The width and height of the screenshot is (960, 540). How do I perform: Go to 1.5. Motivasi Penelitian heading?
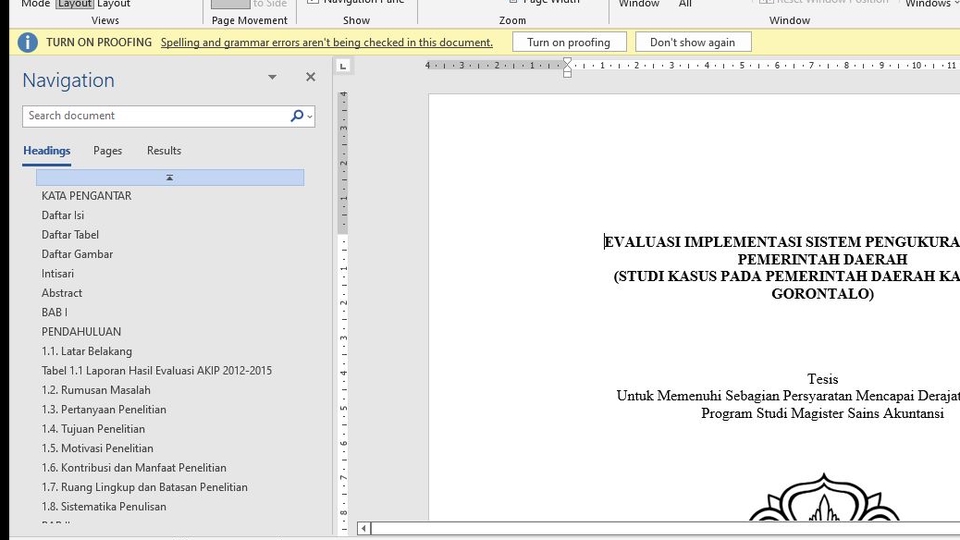pos(97,449)
